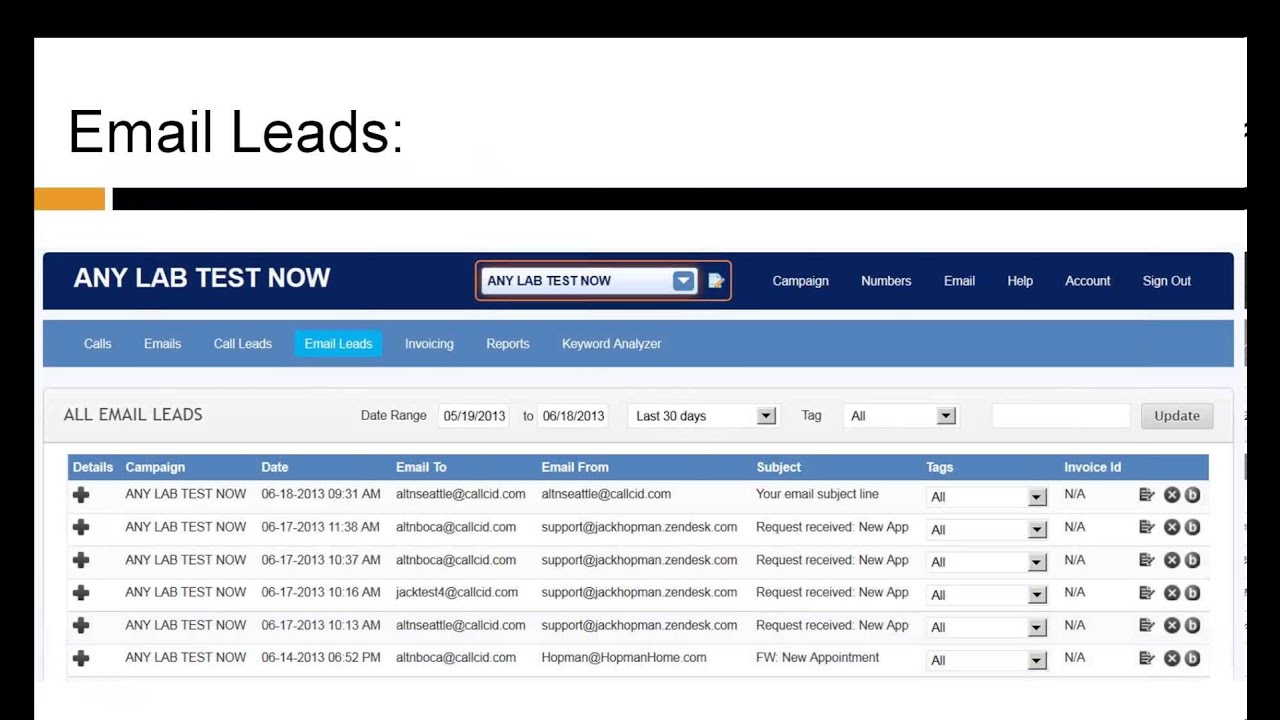Expand details for the 10:13 AM lead
Image resolution: width=1280 pixels, height=720 pixels.
[x=81, y=625]
